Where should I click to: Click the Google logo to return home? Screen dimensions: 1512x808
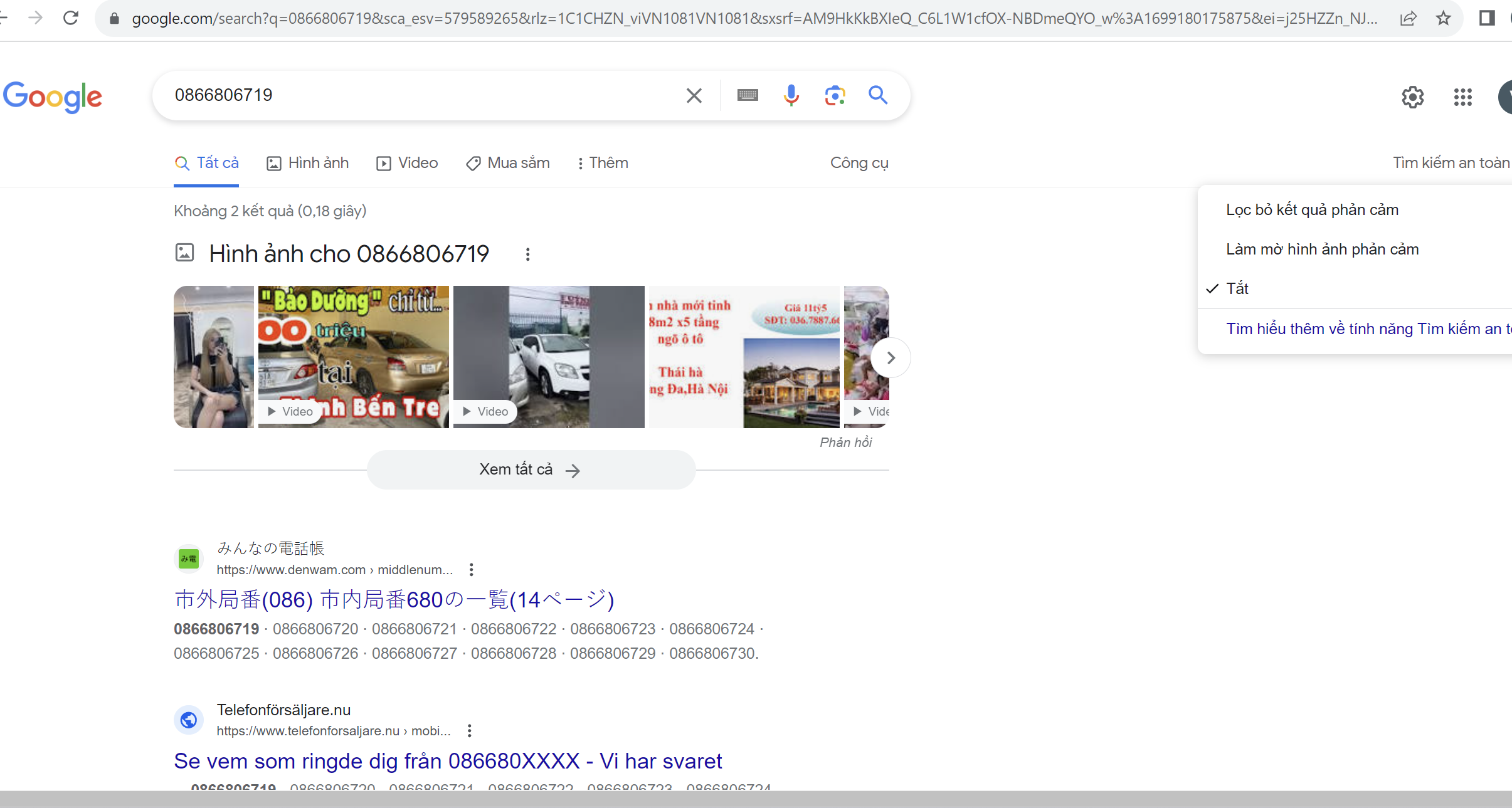[53, 97]
